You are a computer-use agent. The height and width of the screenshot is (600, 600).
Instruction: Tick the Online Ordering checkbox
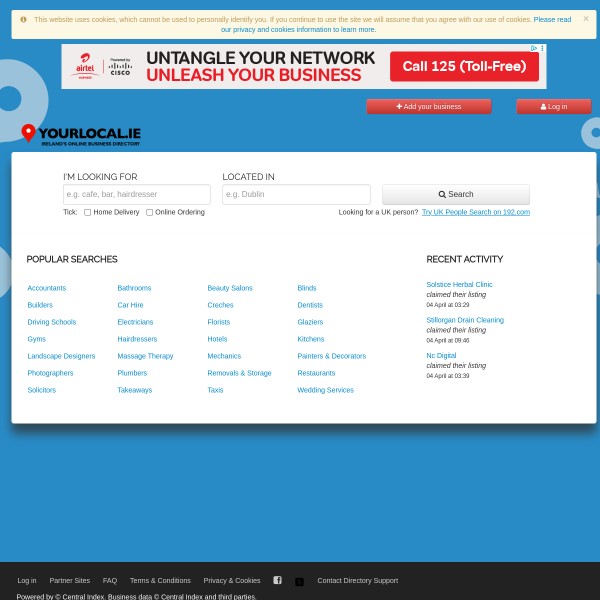tap(150, 212)
